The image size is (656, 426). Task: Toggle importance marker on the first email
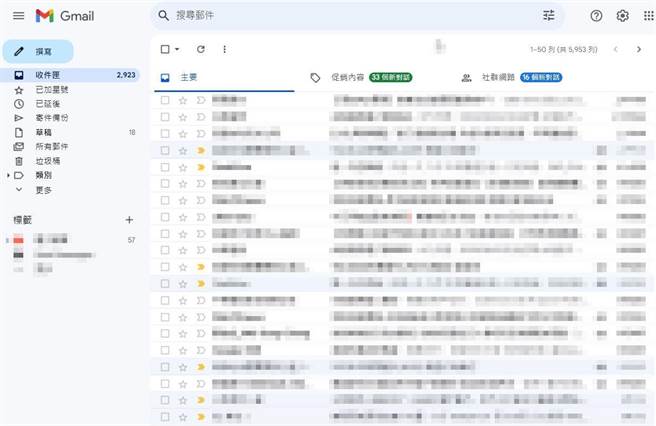tap(201, 100)
